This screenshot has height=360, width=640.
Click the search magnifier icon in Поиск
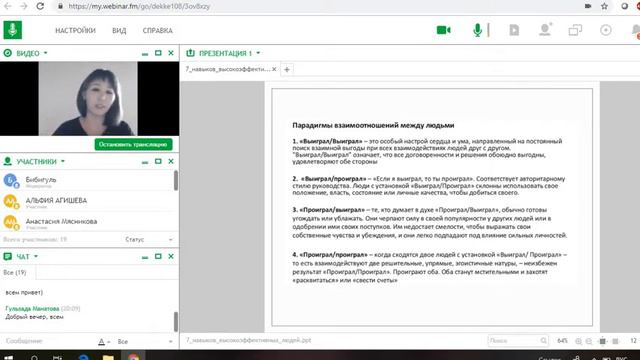click(x=543, y=340)
